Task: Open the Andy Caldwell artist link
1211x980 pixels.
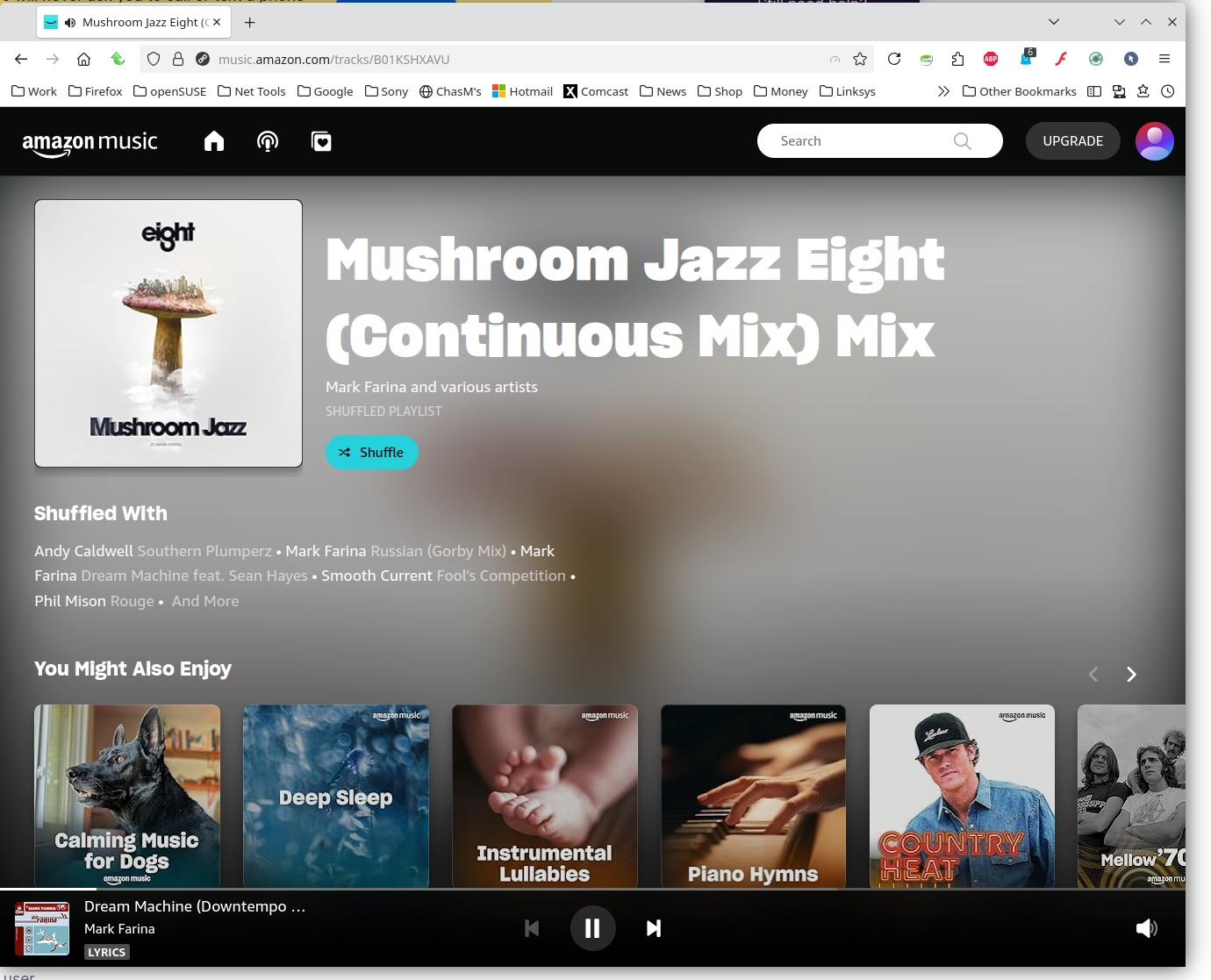Action: point(83,551)
